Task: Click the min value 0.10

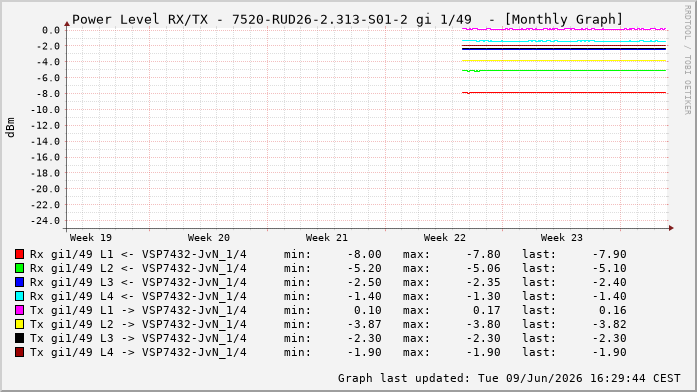Action: pos(368,311)
